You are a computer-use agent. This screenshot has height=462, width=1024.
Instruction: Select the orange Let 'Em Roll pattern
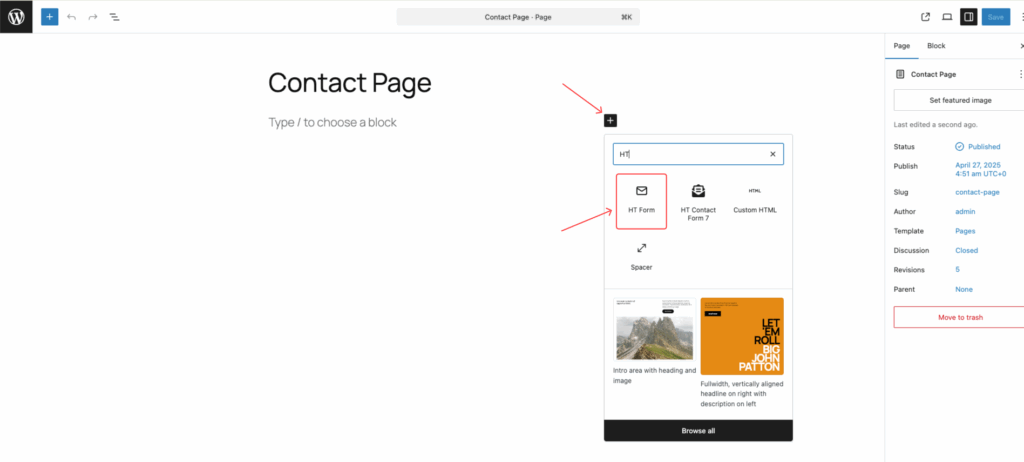tap(742, 353)
